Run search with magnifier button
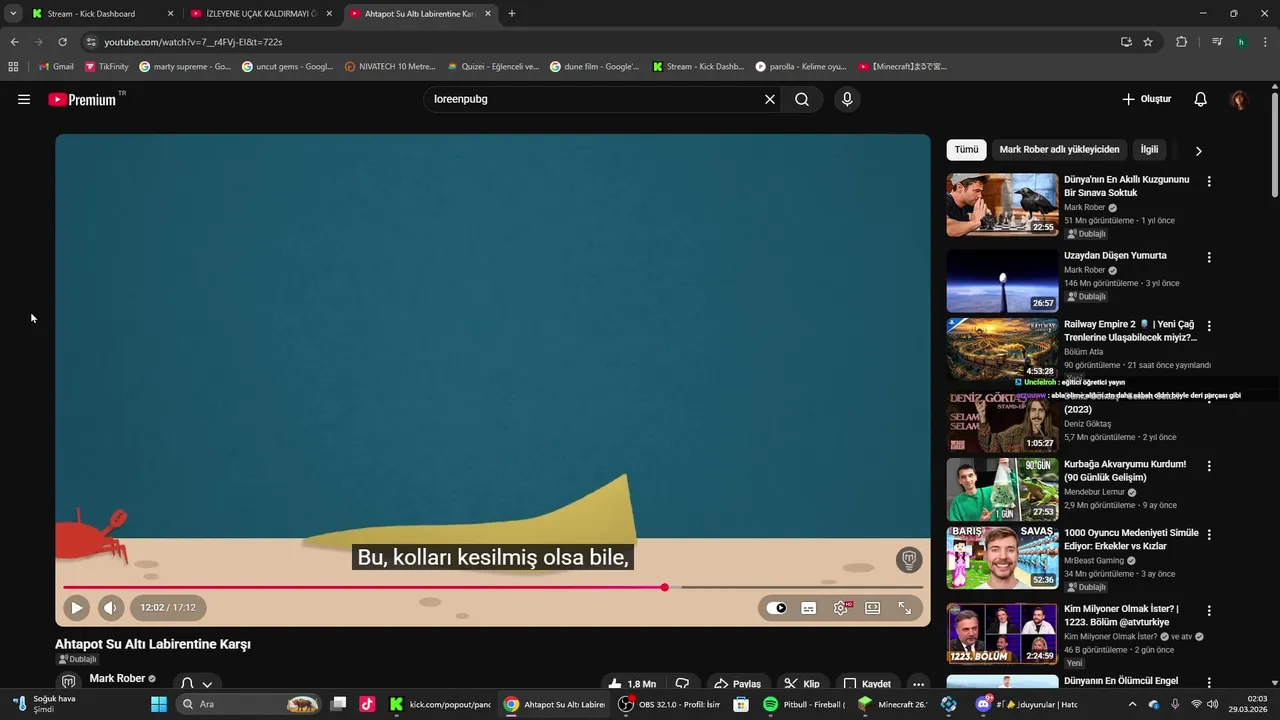 802,99
